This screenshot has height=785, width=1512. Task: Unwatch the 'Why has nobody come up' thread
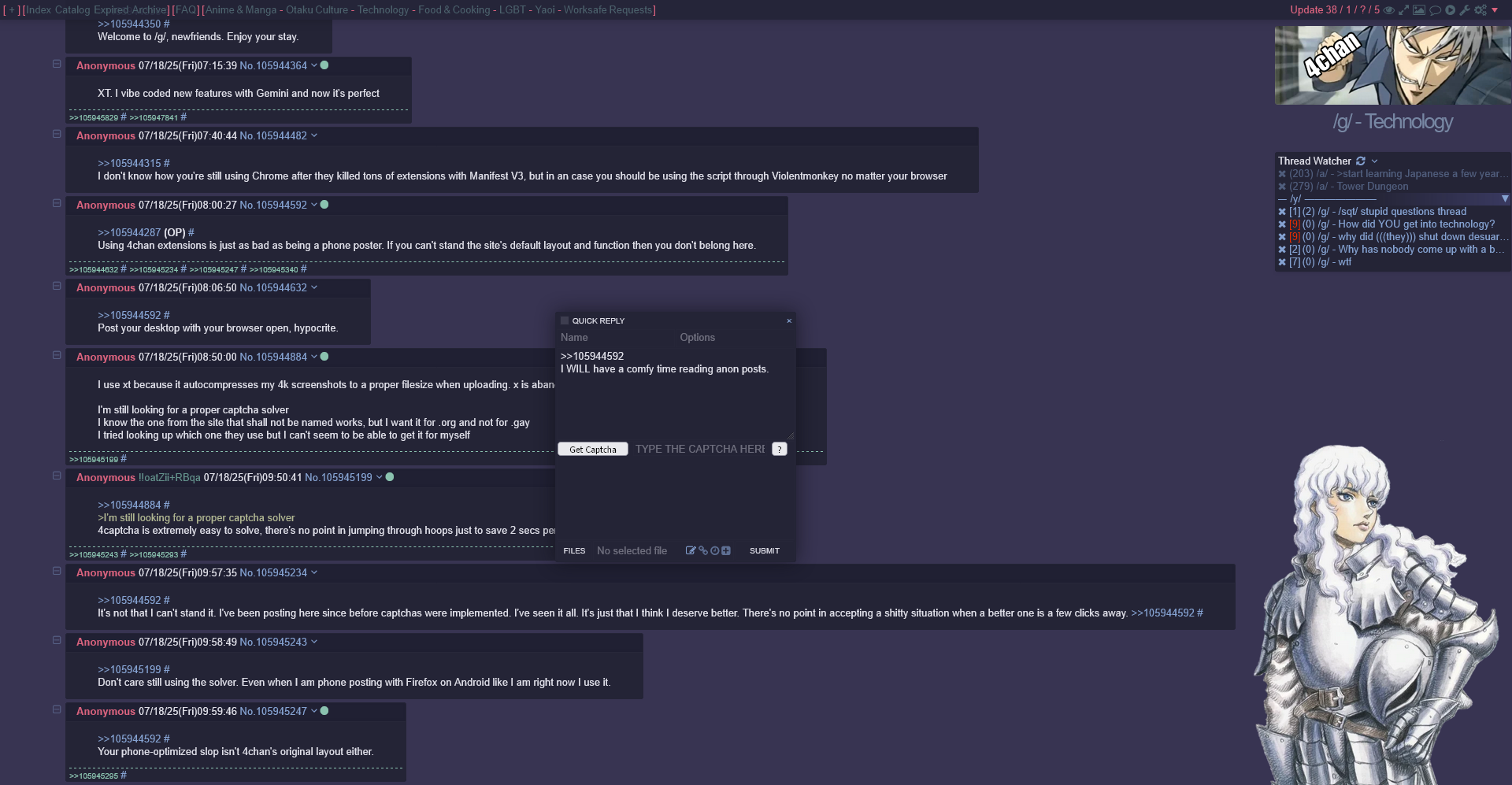point(1282,250)
